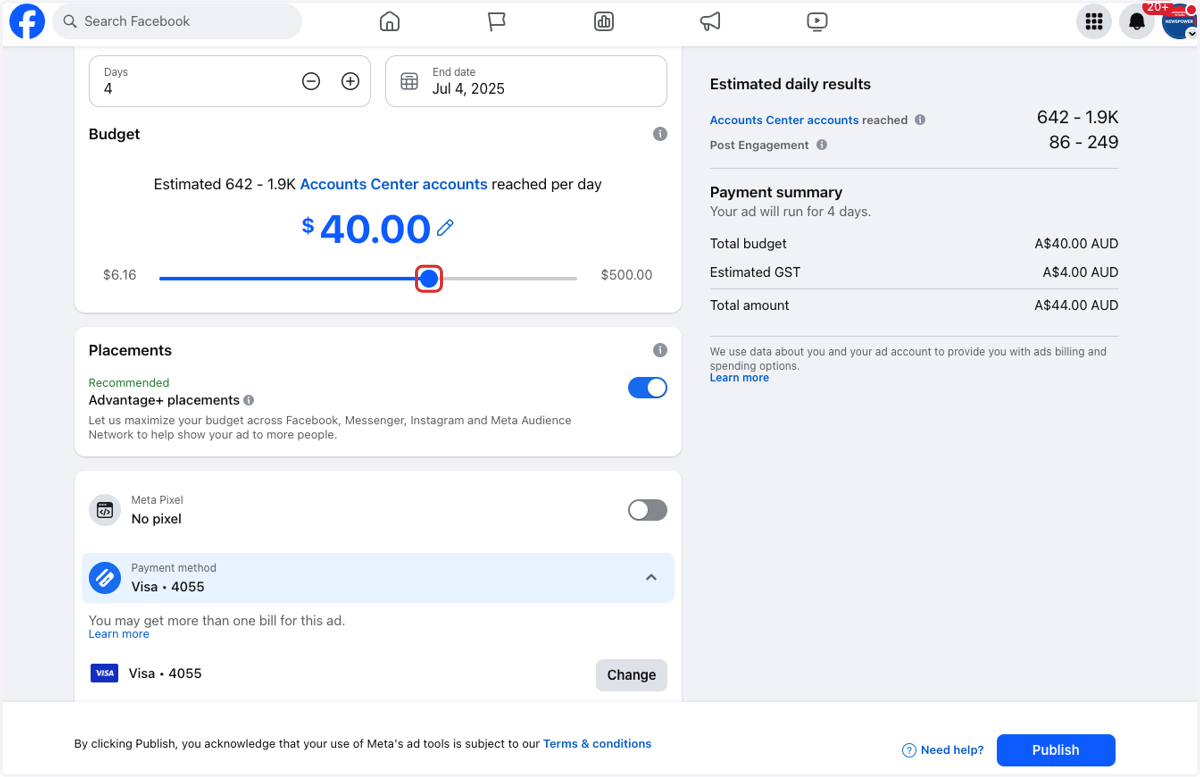This screenshot has height=777, width=1200.
Task: Click the Facebook logo
Action: (27, 21)
